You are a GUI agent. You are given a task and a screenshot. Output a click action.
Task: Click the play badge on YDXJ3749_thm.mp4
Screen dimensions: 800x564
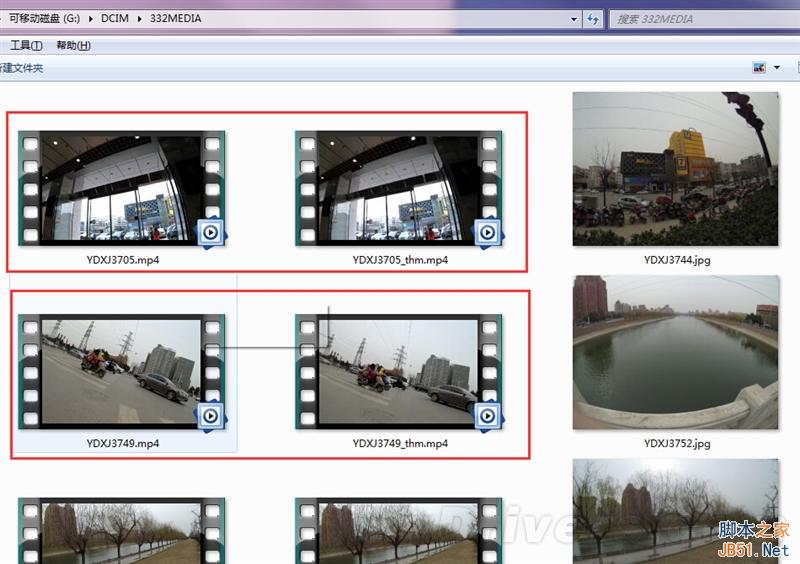(x=488, y=416)
